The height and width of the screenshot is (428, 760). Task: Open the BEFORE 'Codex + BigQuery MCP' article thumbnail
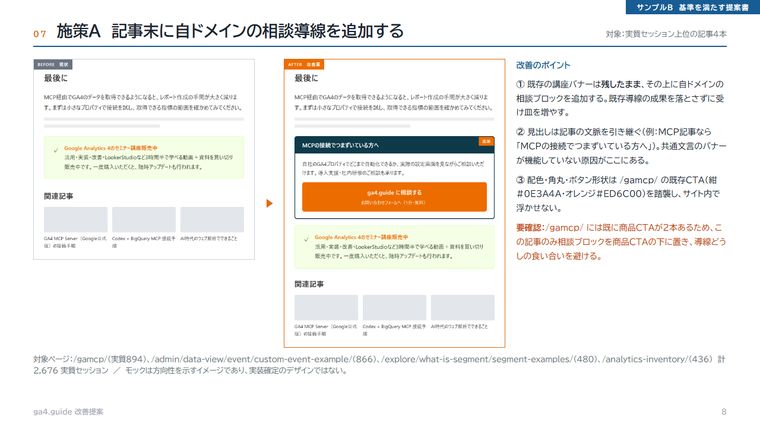pyautogui.click(x=144, y=220)
